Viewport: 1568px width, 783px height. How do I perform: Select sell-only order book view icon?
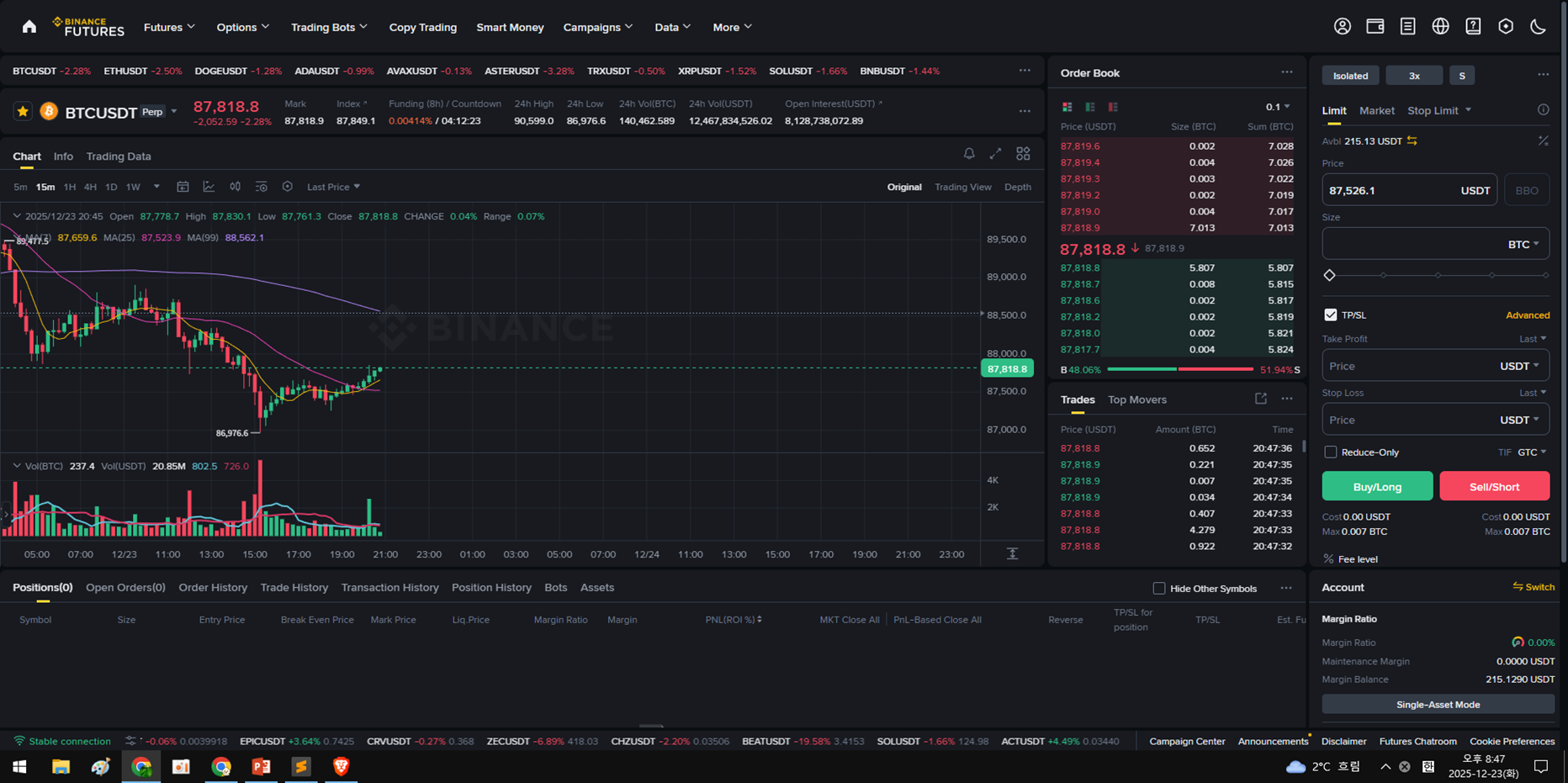click(x=1113, y=107)
